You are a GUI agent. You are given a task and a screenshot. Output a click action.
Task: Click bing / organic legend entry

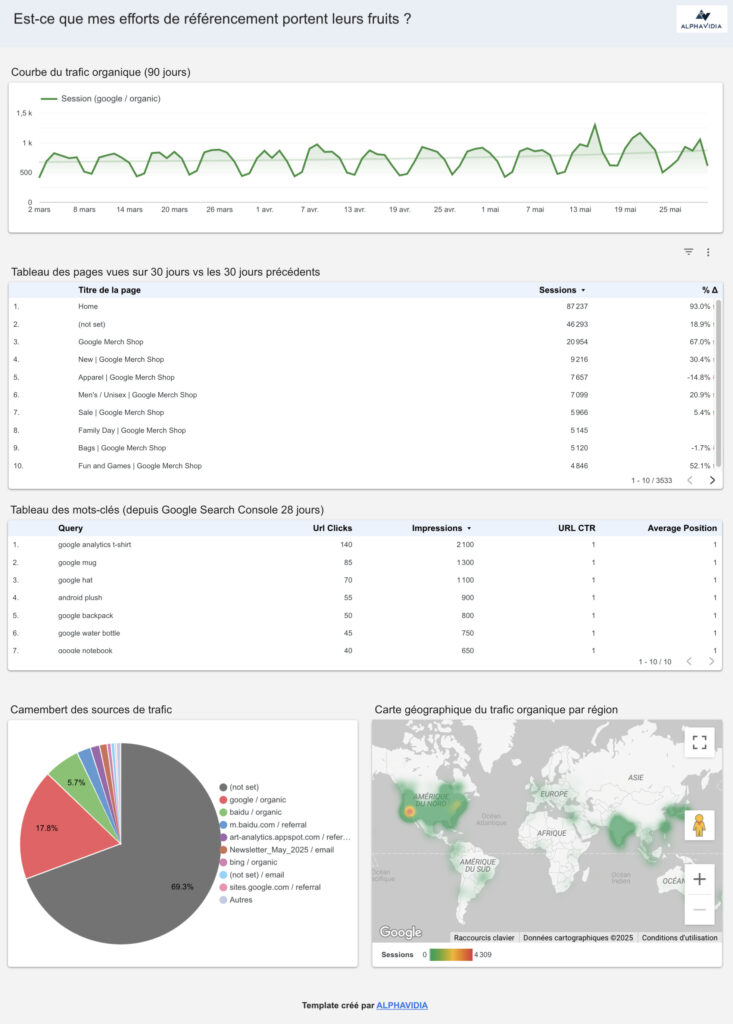[x=248, y=863]
